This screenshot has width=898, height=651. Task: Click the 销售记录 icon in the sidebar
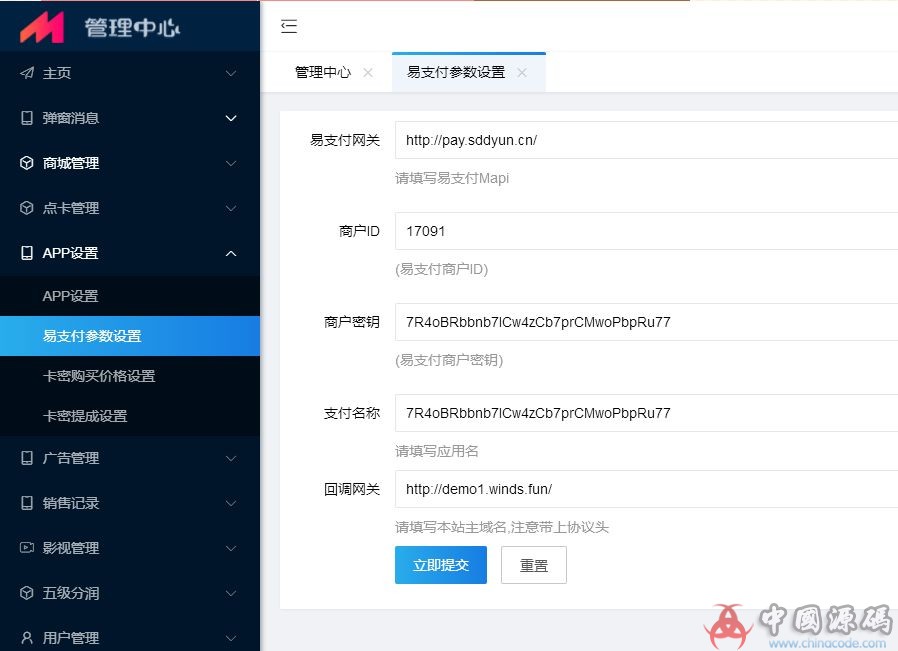26,503
